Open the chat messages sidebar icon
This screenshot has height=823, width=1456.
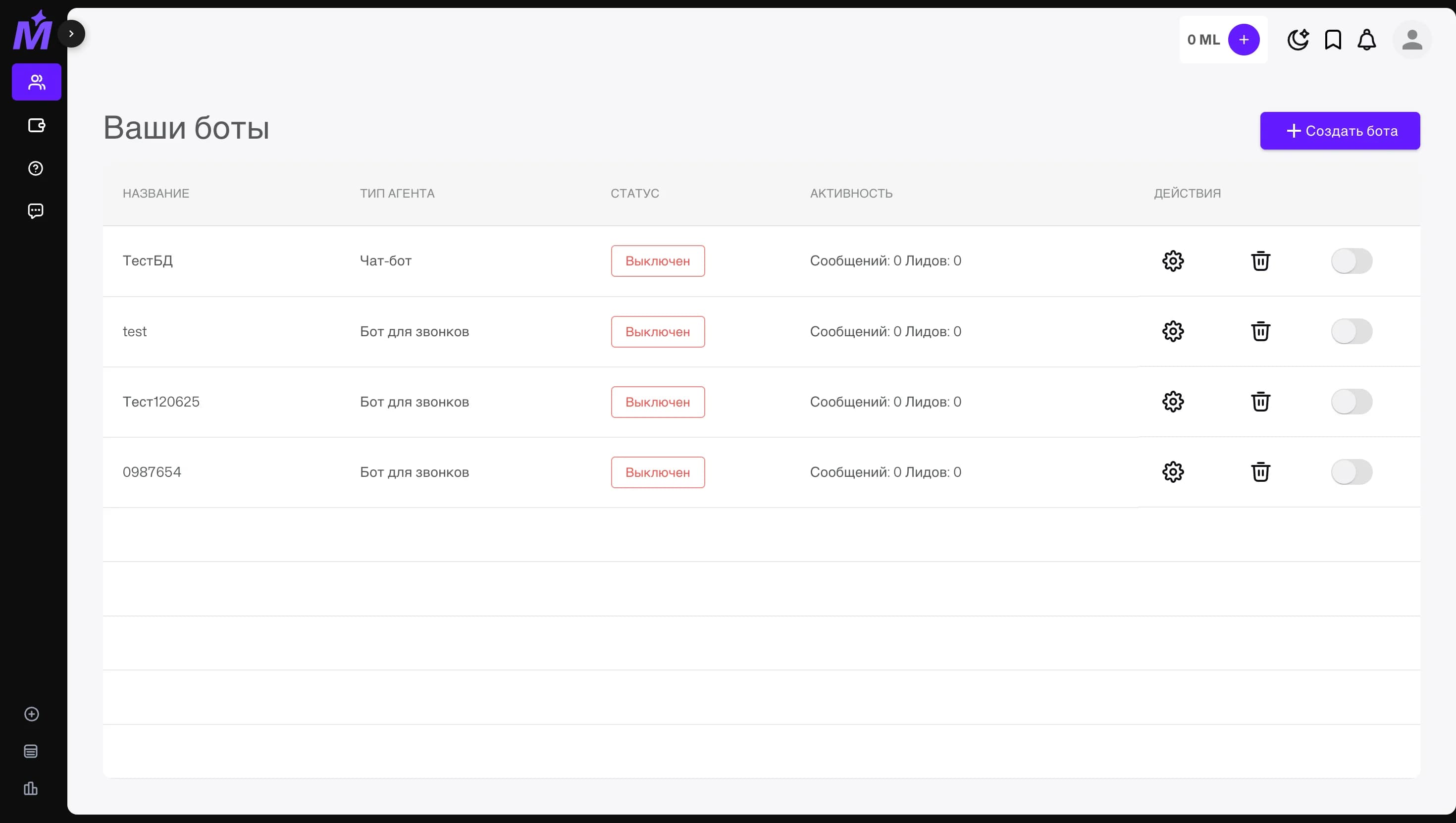click(x=36, y=210)
